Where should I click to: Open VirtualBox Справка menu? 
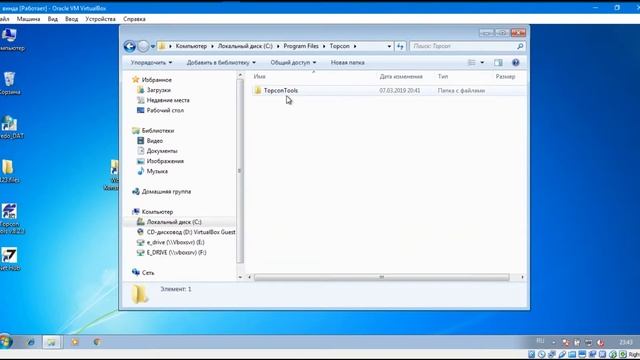coord(134,19)
